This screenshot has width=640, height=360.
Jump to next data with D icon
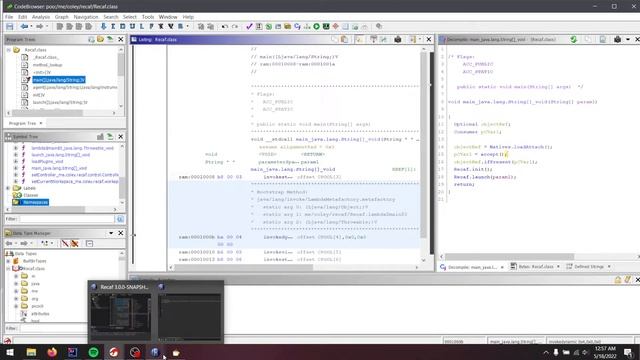[122, 27]
